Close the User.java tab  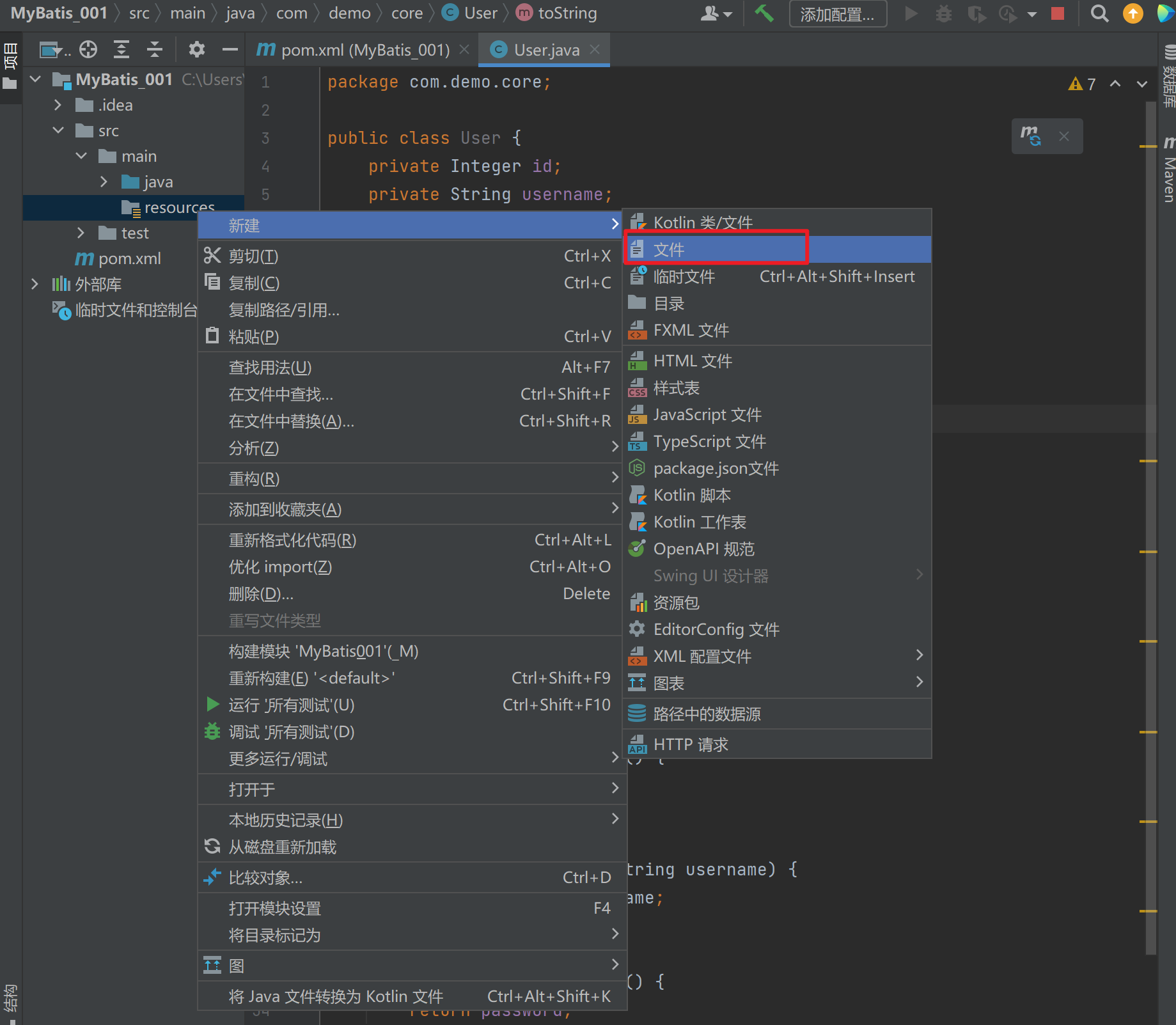(595, 50)
